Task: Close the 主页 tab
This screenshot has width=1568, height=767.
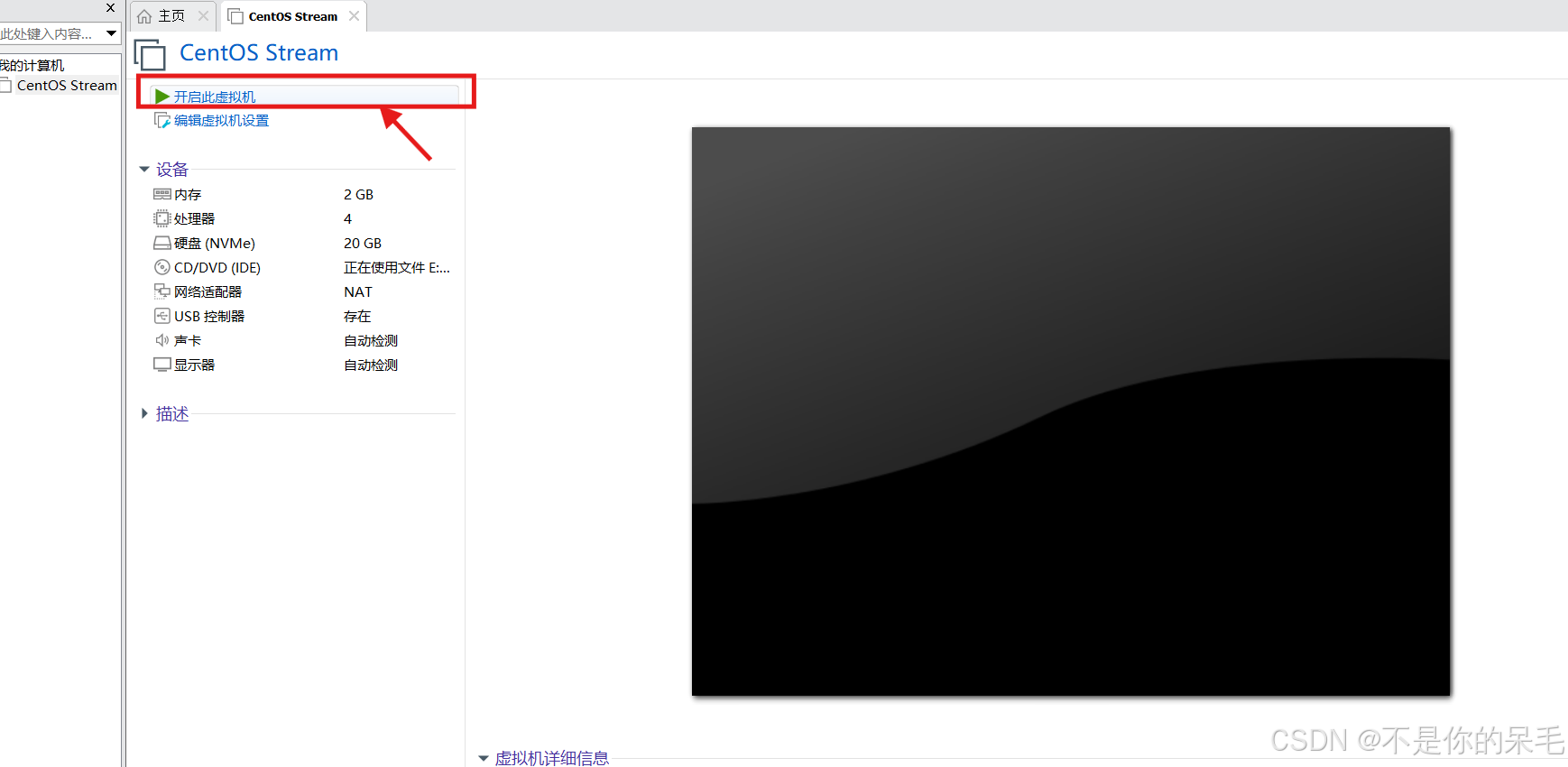Action: click(203, 16)
